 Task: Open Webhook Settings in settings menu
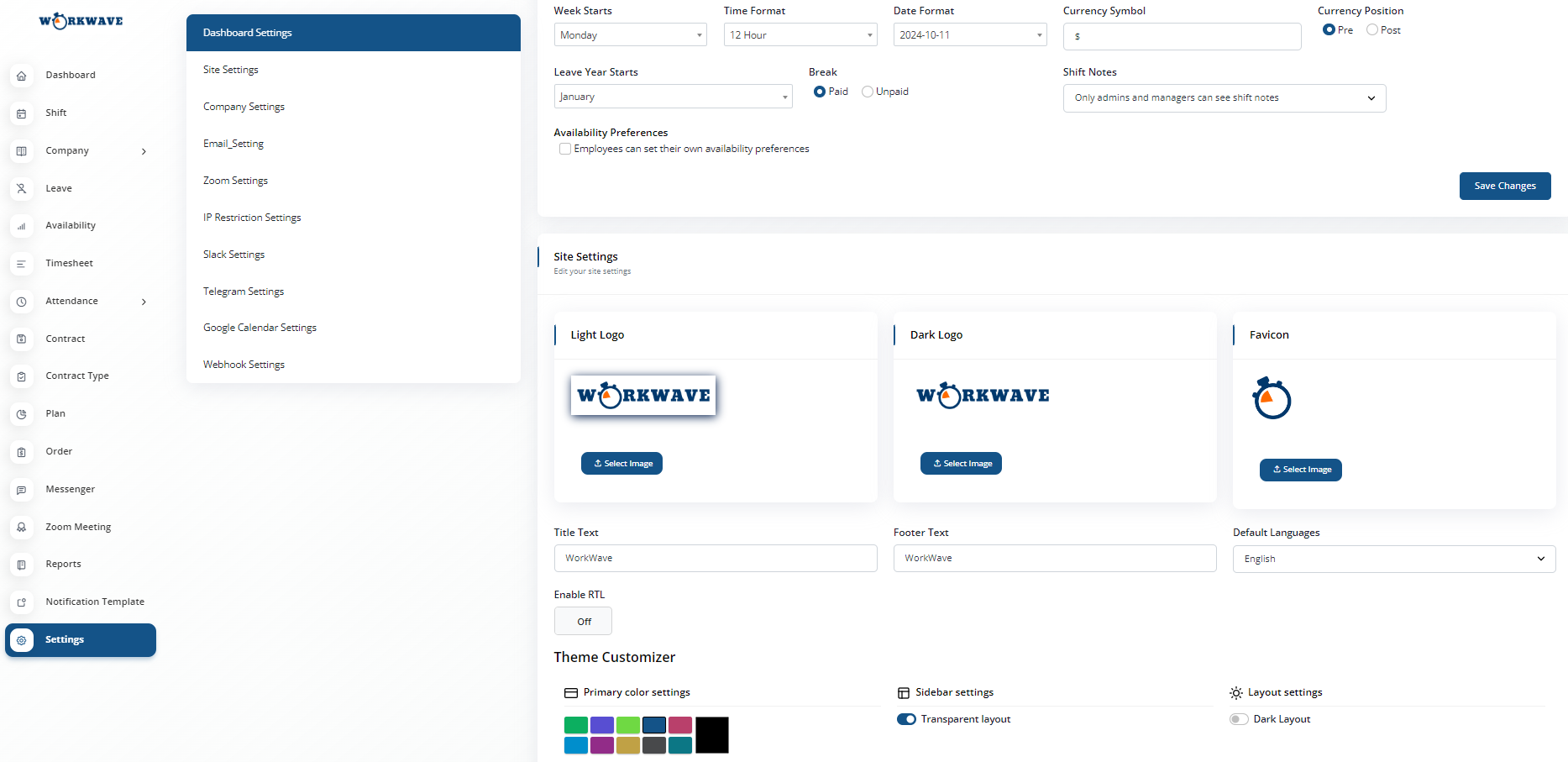(x=354, y=365)
